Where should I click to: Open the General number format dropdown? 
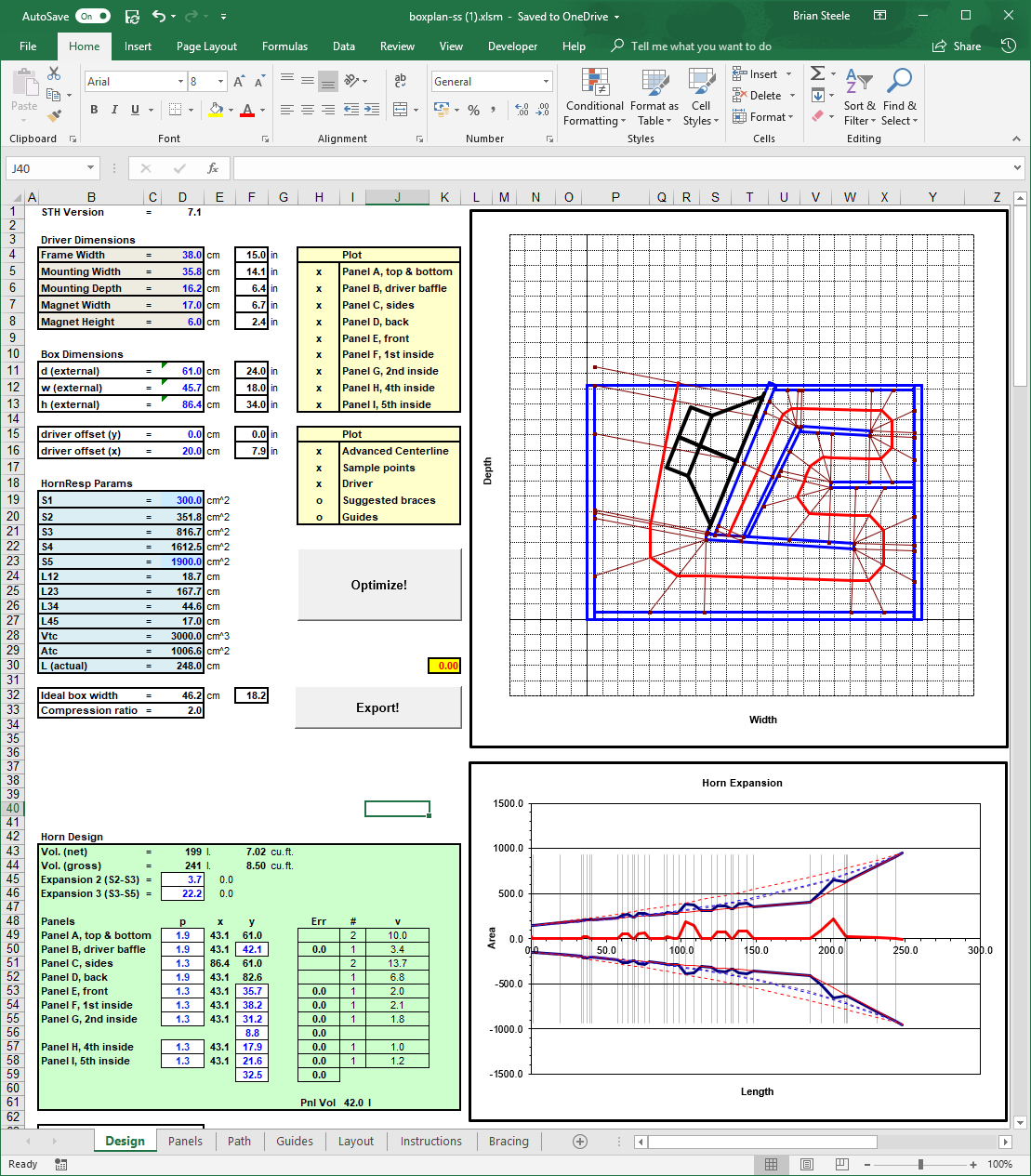click(x=546, y=82)
